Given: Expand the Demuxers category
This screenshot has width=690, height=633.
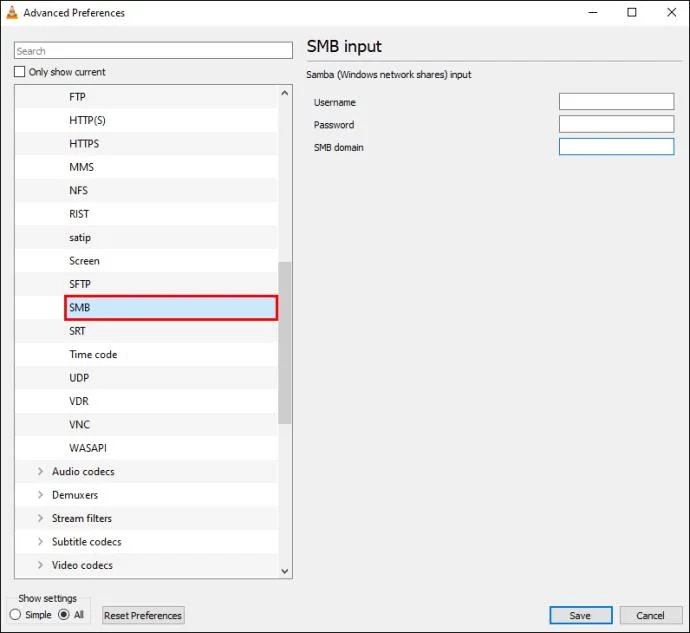Looking at the screenshot, I should pyautogui.click(x=40, y=495).
